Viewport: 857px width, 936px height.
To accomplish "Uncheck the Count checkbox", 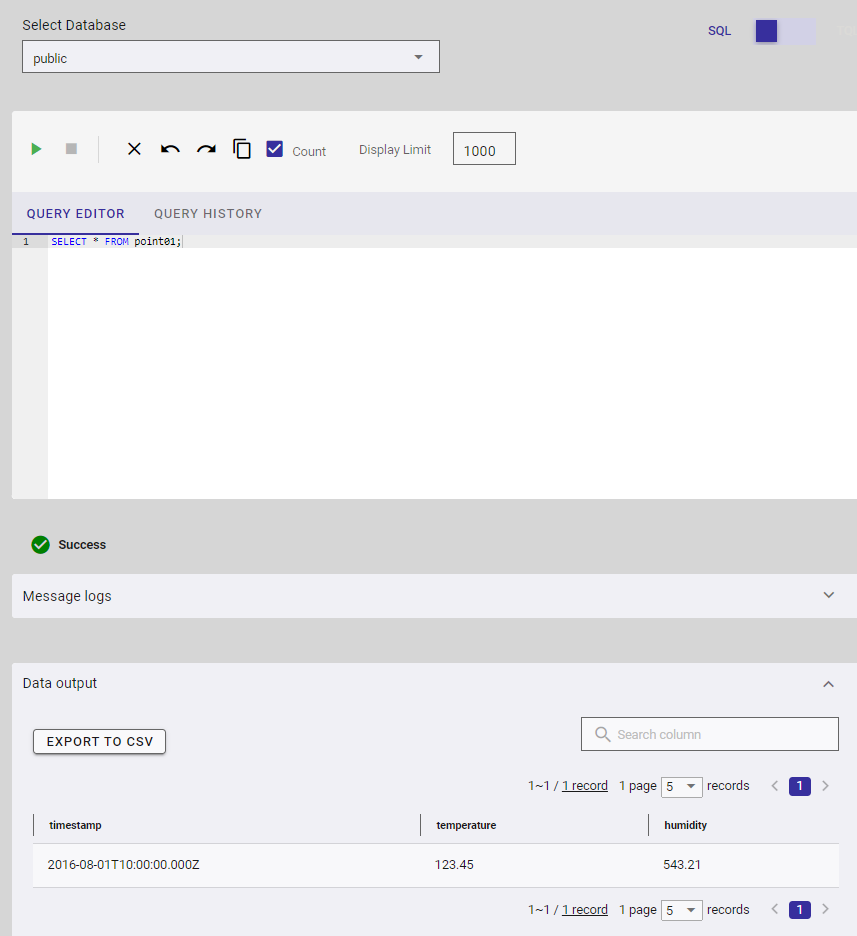I will pos(275,149).
